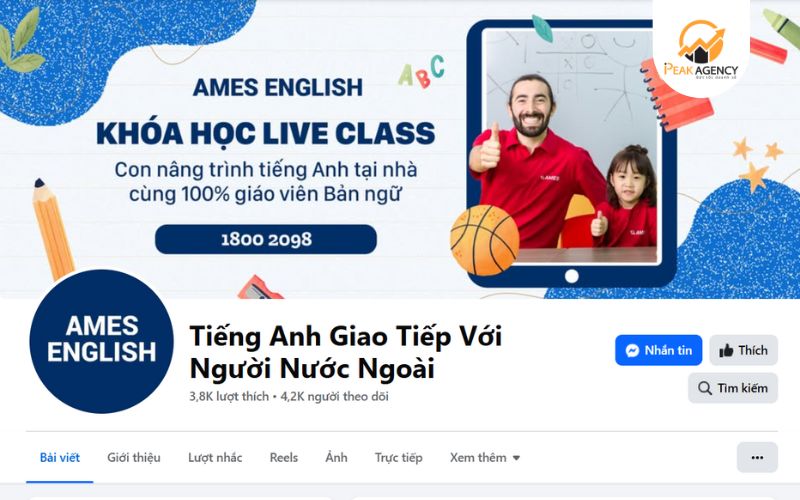Select the Lượt nhắc tab
Viewport: 800px width, 500px height.
[x=215, y=458]
